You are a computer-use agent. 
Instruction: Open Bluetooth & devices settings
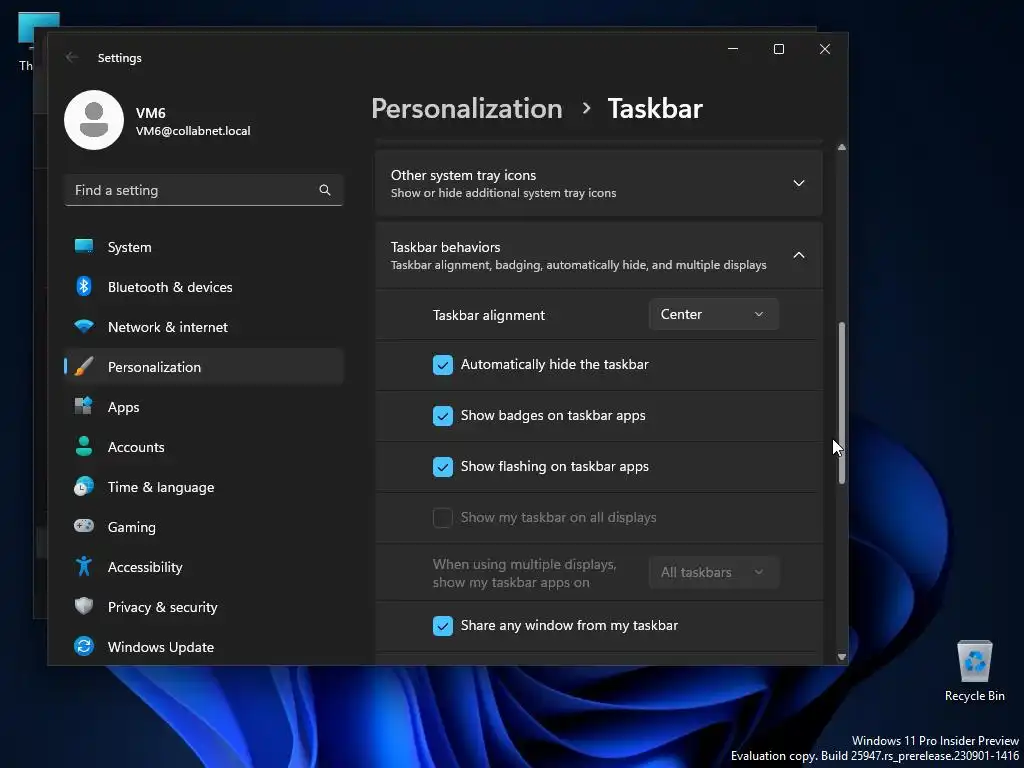click(x=204, y=287)
